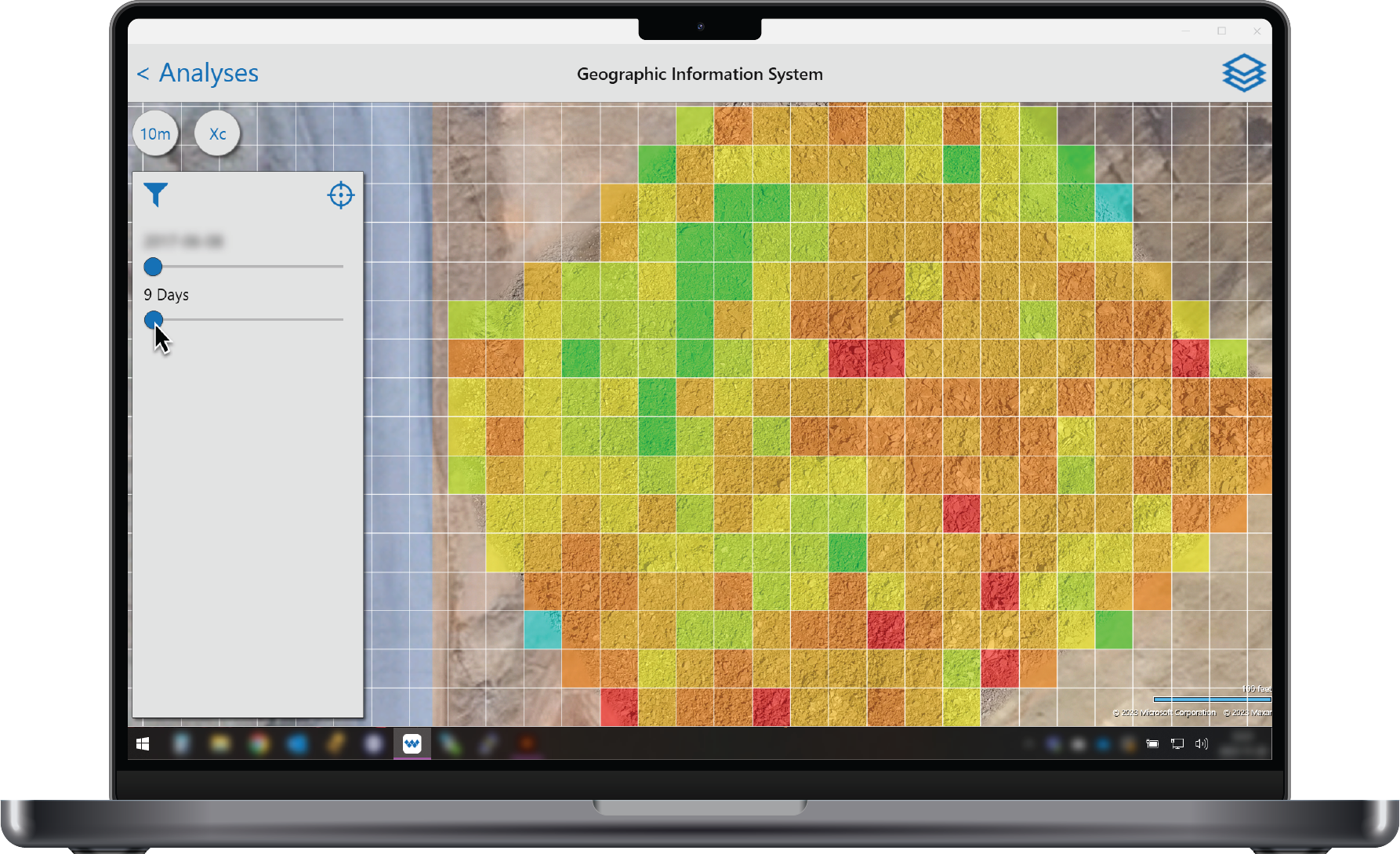
Task: Open the map layers stack icon
Action: [x=1243, y=73]
